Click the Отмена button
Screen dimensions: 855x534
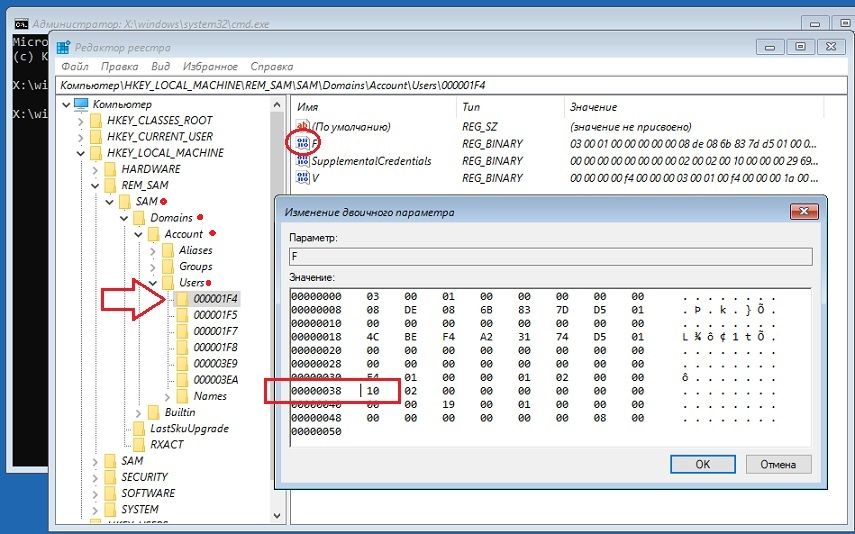tap(778, 464)
